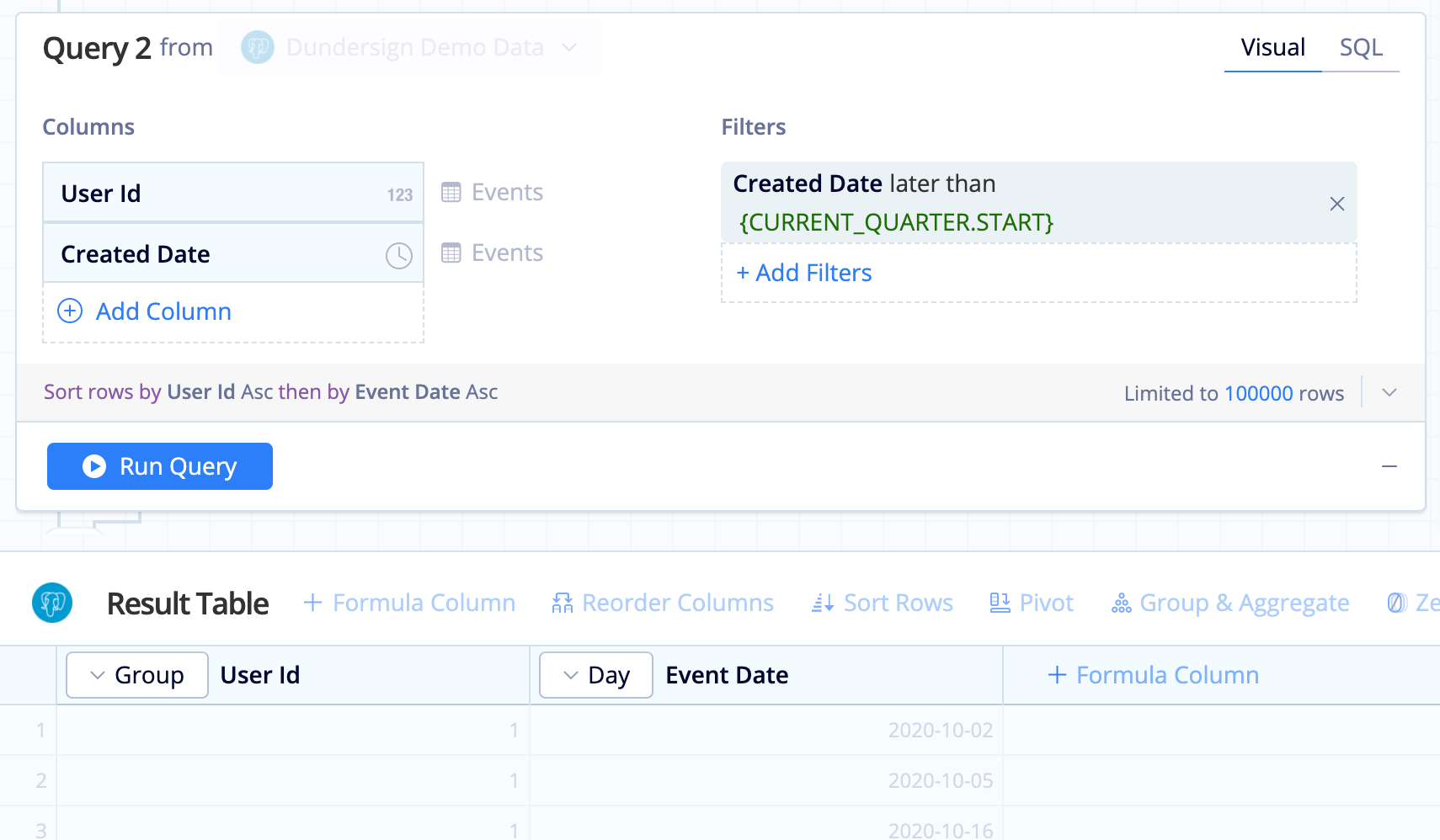The image size is (1440, 840).
Task: Click Sort Rows in the toolbar
Action: pos(882,603)
